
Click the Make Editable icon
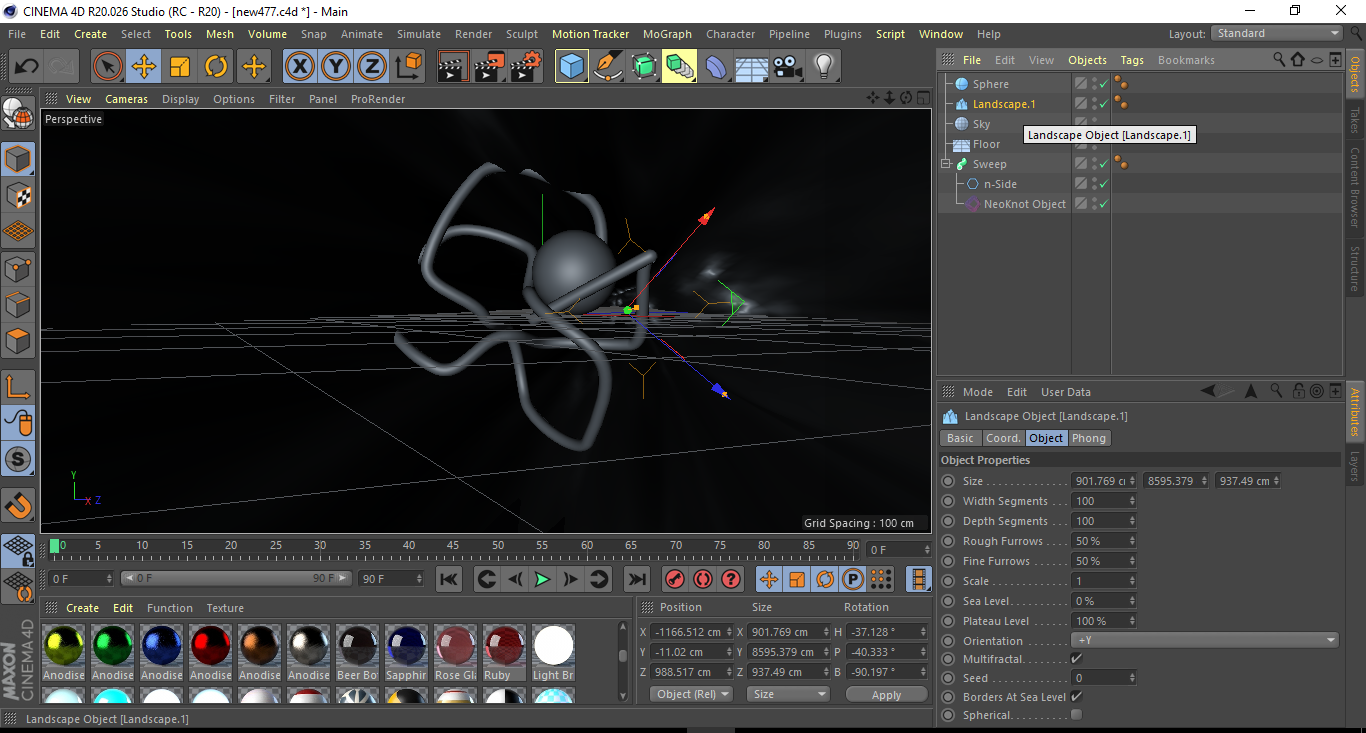click(18, 114)
